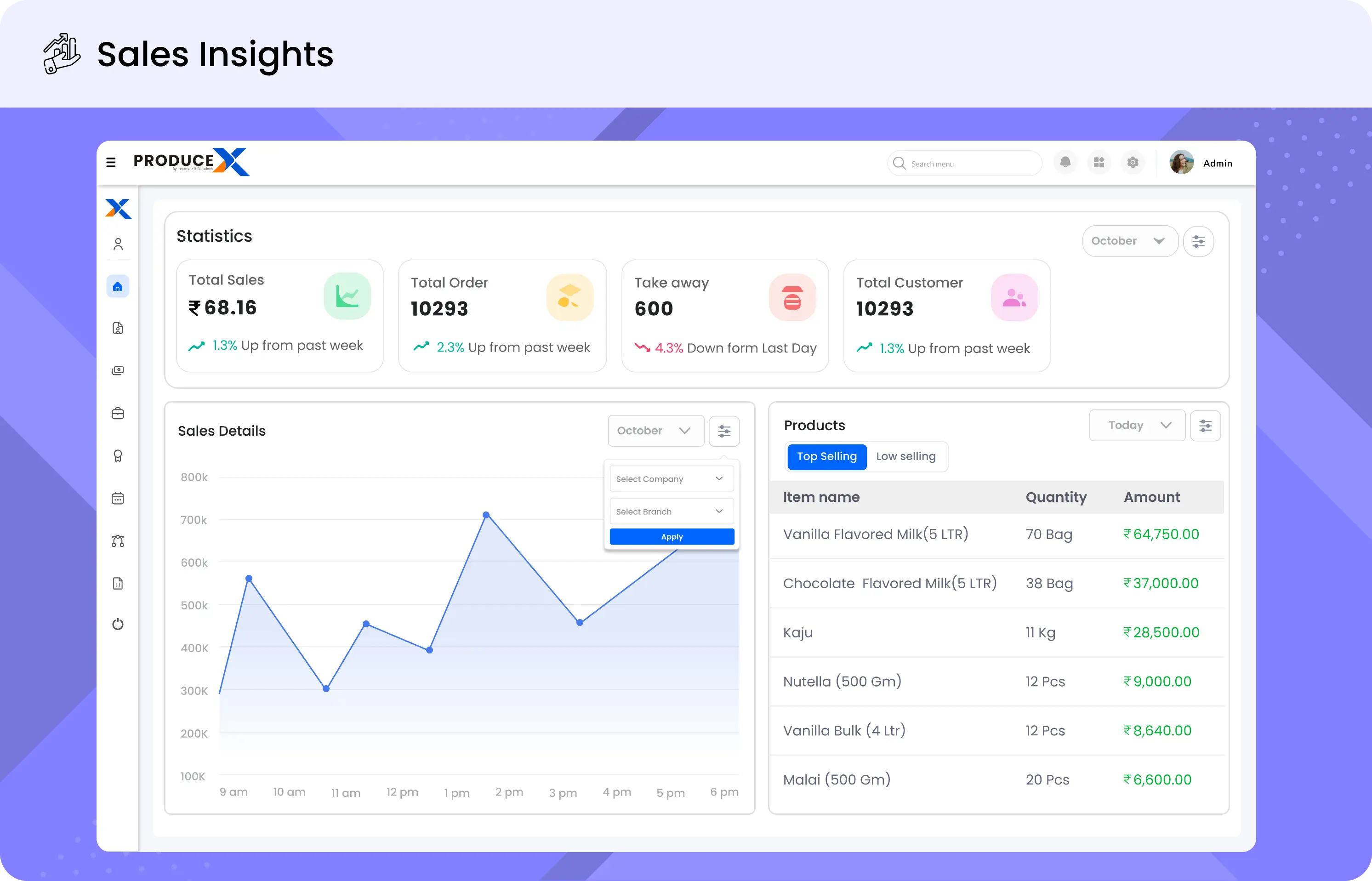Click the Total Customer 10293 value
The width and height of the screenshot is (1372, 881).
coord(884,309)
